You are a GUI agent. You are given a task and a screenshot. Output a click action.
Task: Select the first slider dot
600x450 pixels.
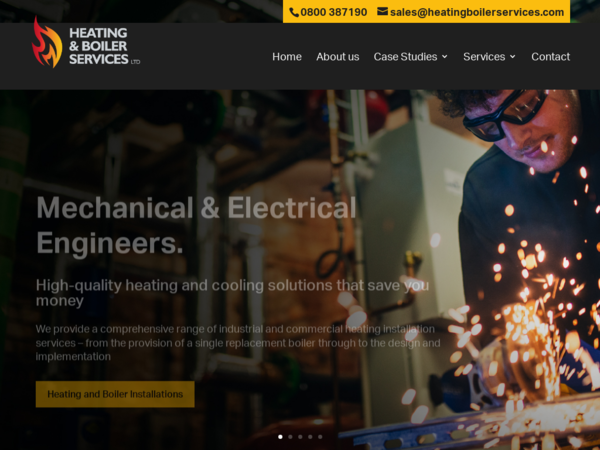click(280, 437)
